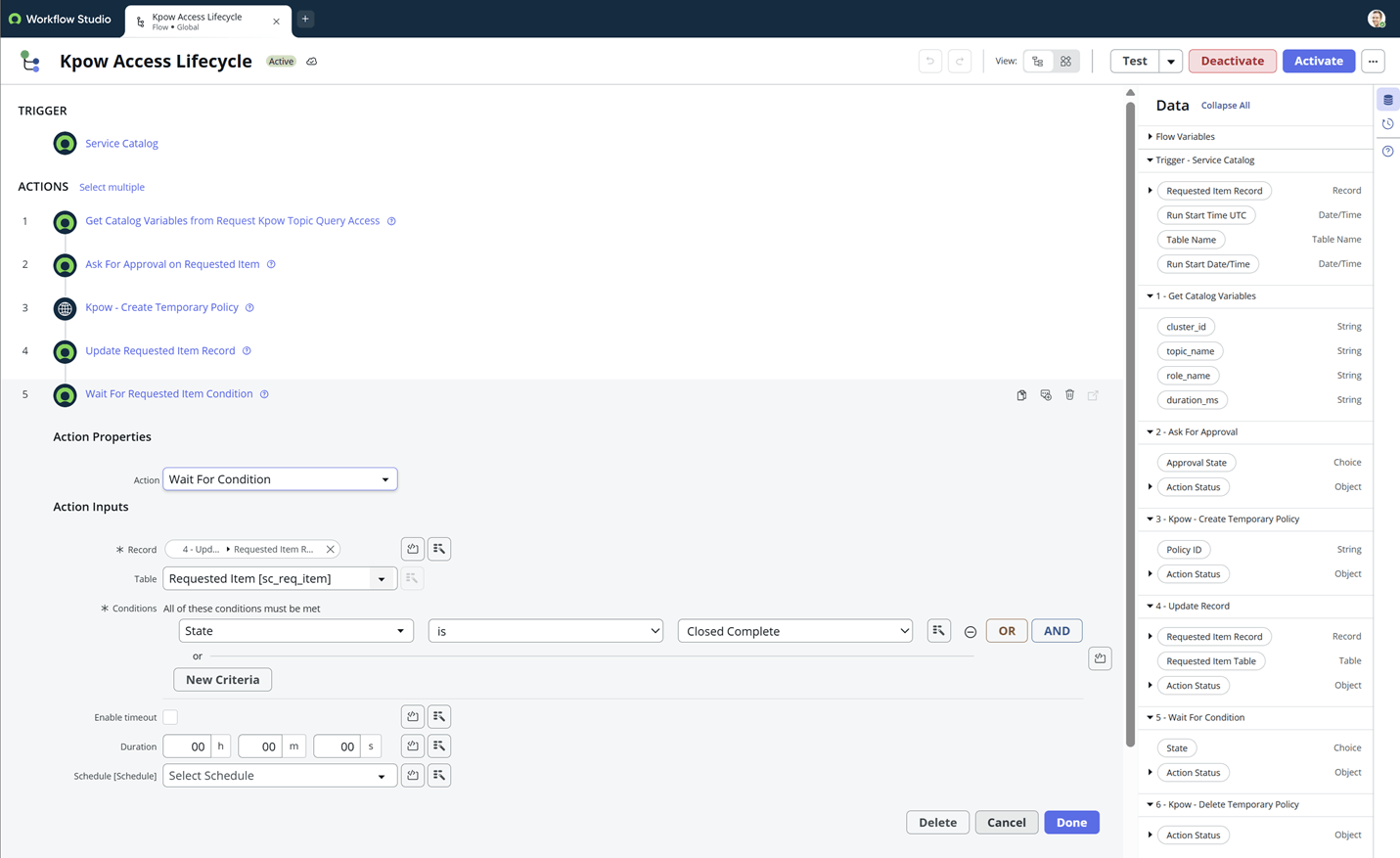
Task: Open data pill picker for Record input
Action: pos(439,549)
